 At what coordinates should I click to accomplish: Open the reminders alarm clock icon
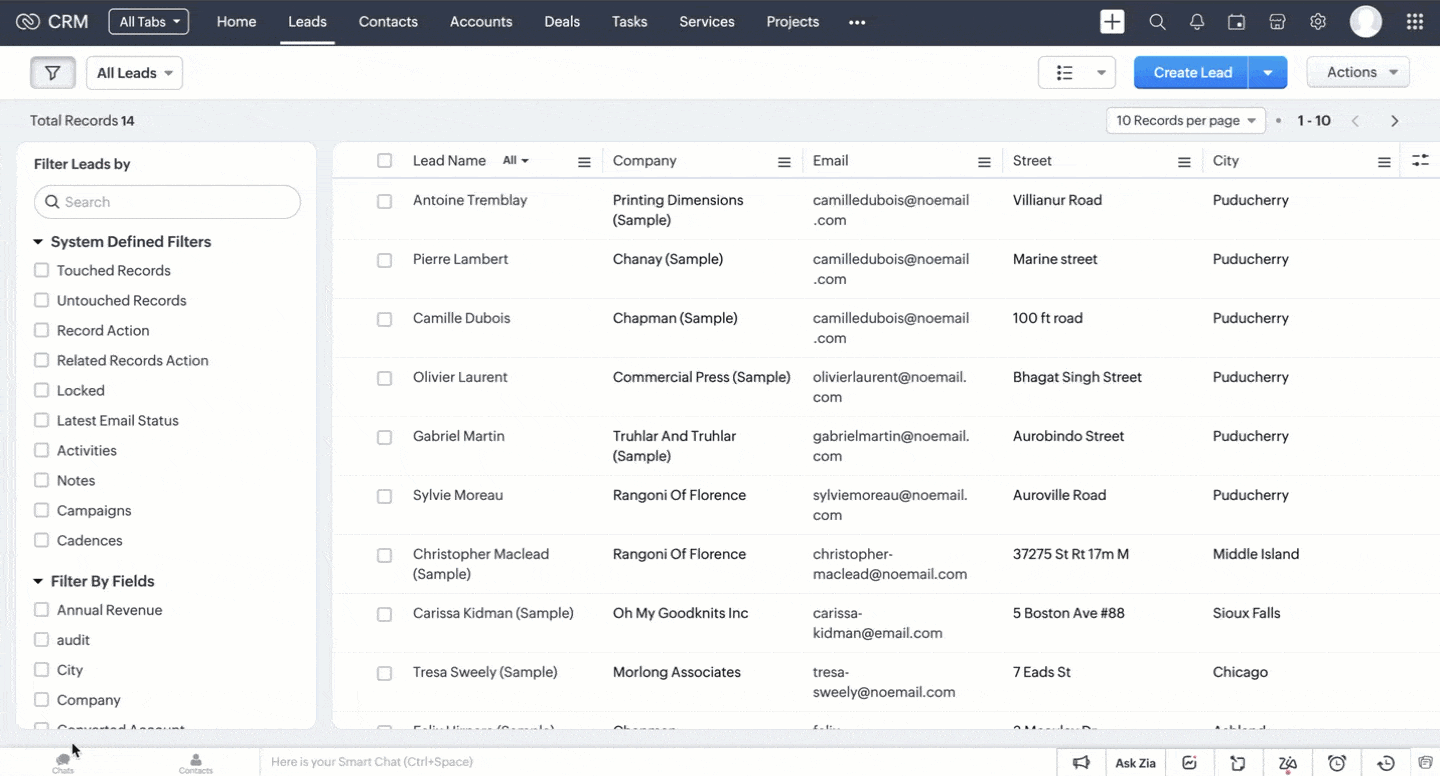[1336, 762]
